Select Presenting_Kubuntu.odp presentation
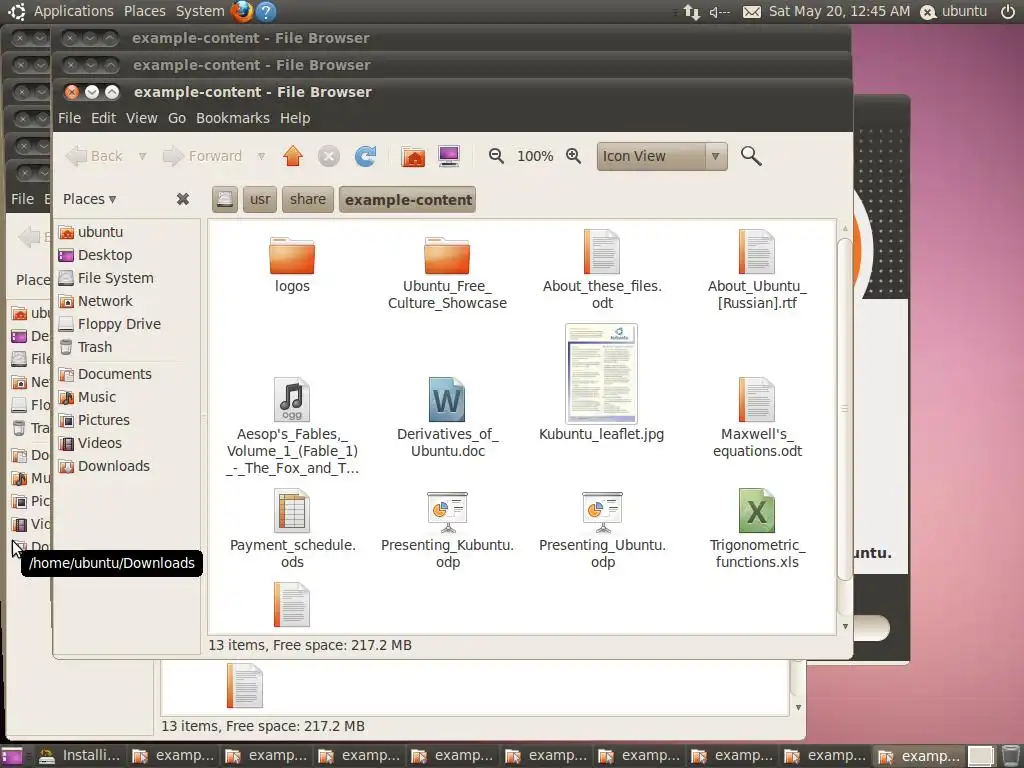The width and height of the screenshot is (1024, 768). click(447, 530)
